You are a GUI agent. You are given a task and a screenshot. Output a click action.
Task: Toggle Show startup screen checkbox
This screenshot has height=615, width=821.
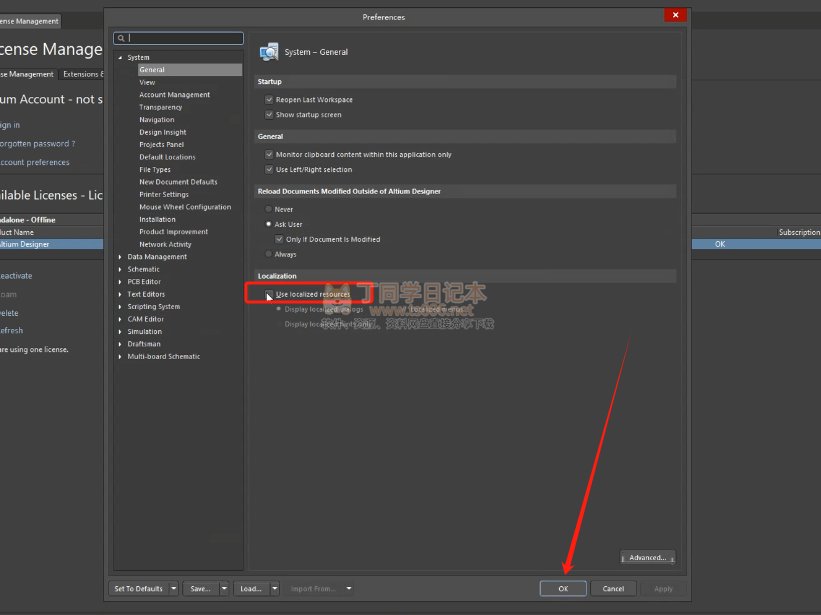point(269,115)
